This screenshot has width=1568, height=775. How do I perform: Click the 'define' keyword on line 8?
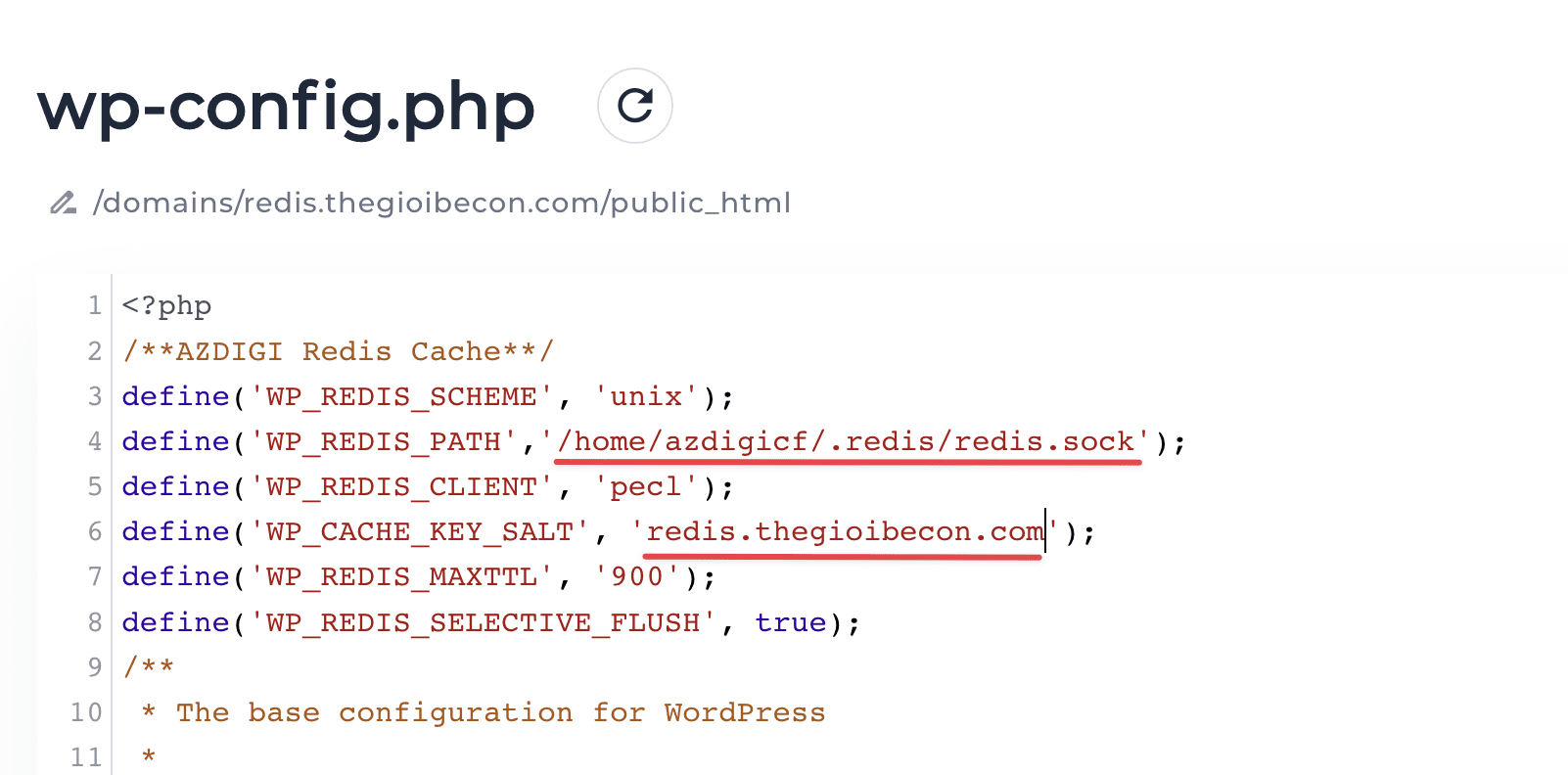click(176, 622)
